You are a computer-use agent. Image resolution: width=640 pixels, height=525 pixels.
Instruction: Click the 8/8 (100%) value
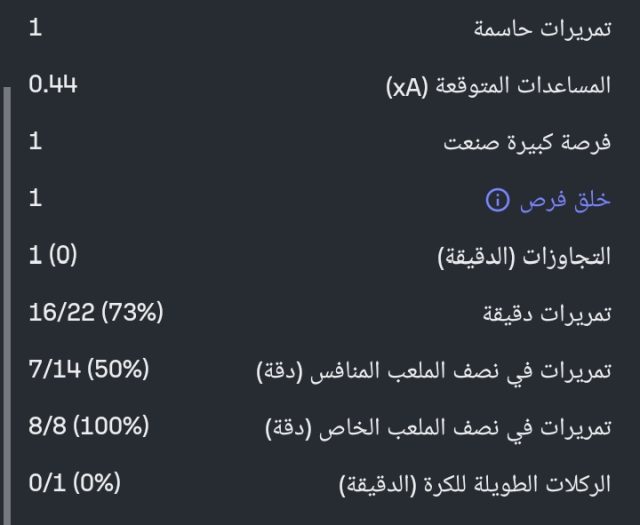(88, 427)
